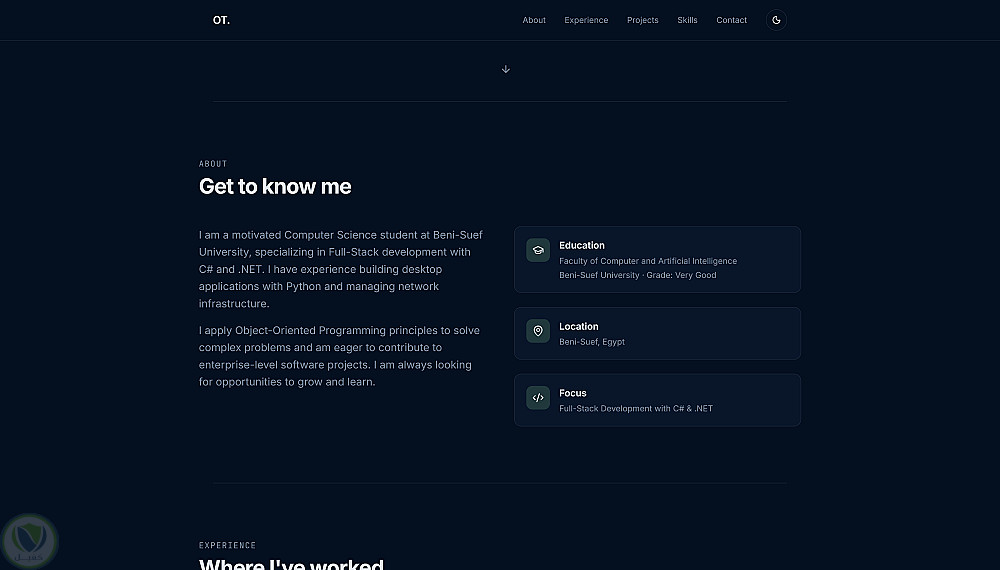The height and width of the screenshot is (570, 1000).
Task: Click the EXPERIENCE section label
Action: [x=227, y=545]
